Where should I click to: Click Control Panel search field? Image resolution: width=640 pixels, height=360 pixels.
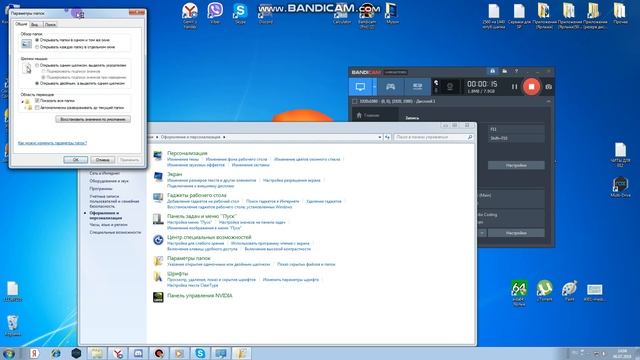434,137
